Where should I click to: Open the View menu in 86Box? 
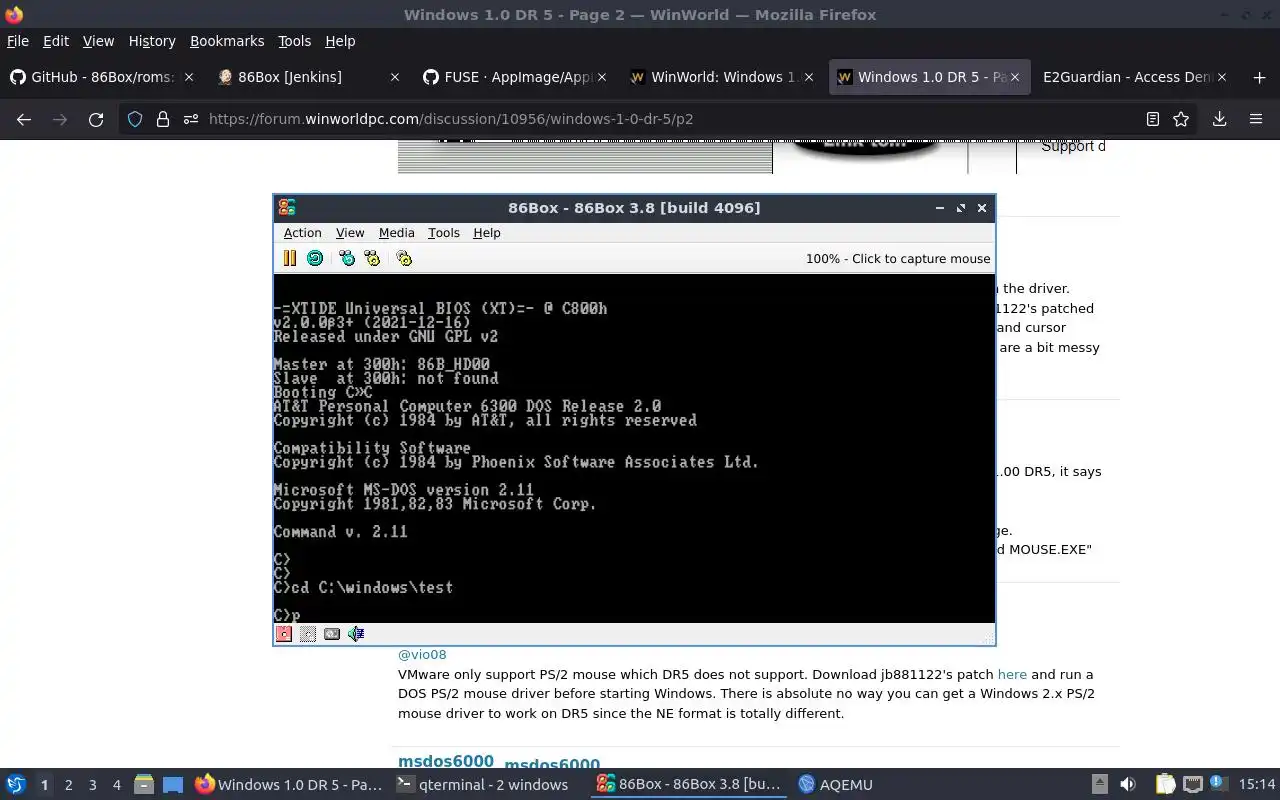350,232
